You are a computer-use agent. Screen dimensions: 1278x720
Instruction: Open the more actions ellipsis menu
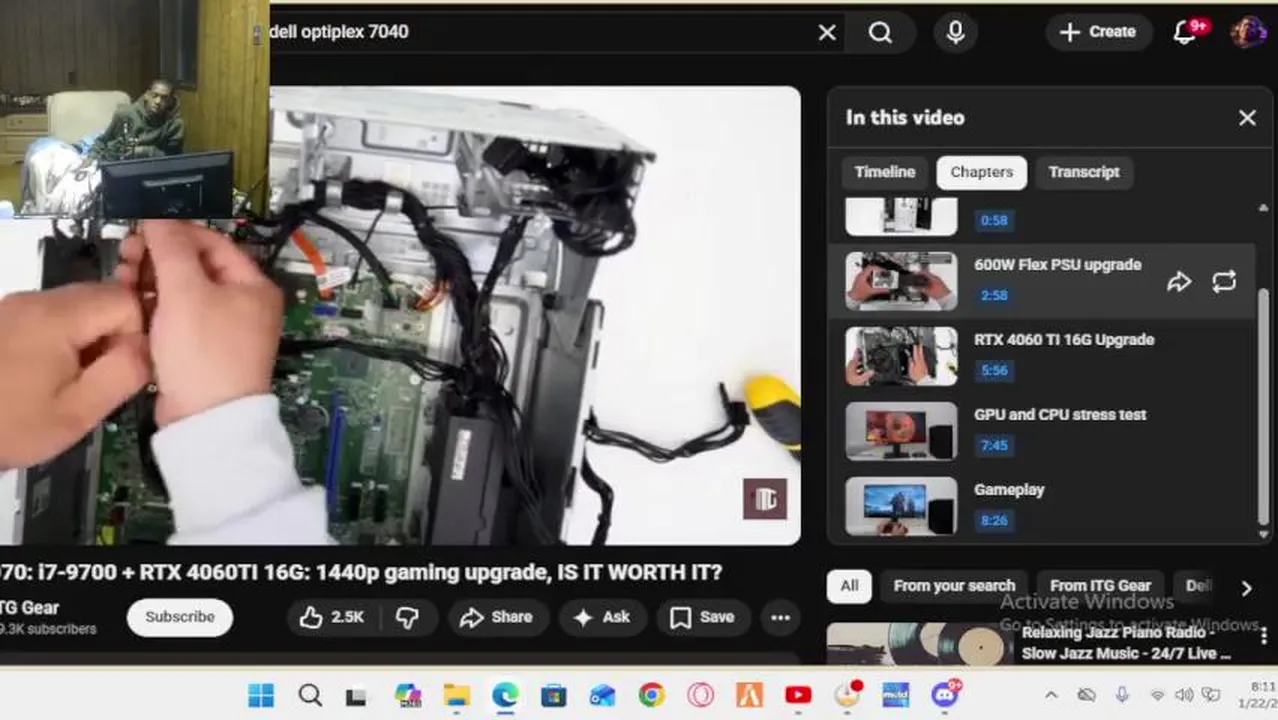pos(780,617)
